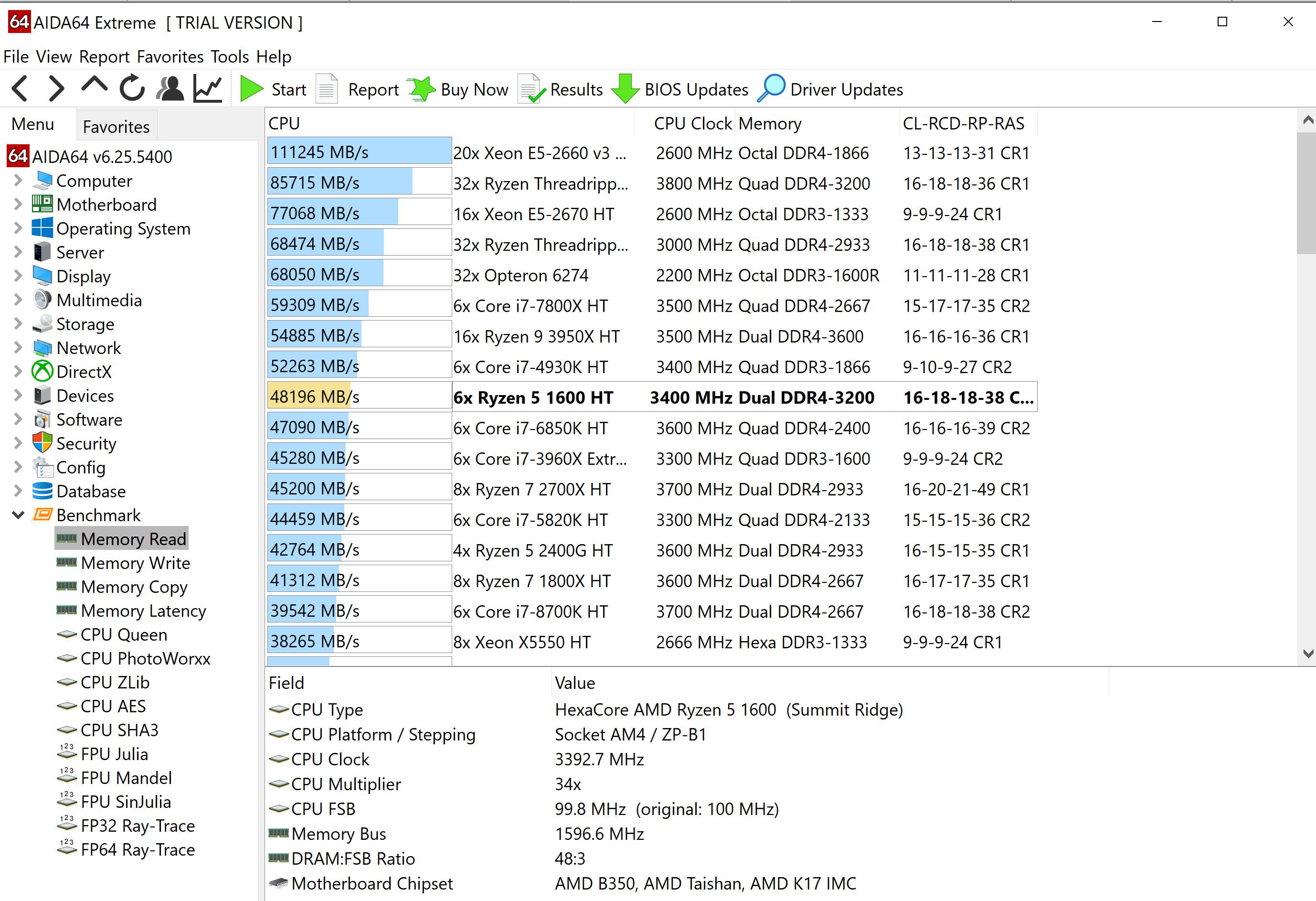Expand the Storage tree node
The width and height of the screenshot is (1316, 901).
pyautogui.click(x=18, y=324)
